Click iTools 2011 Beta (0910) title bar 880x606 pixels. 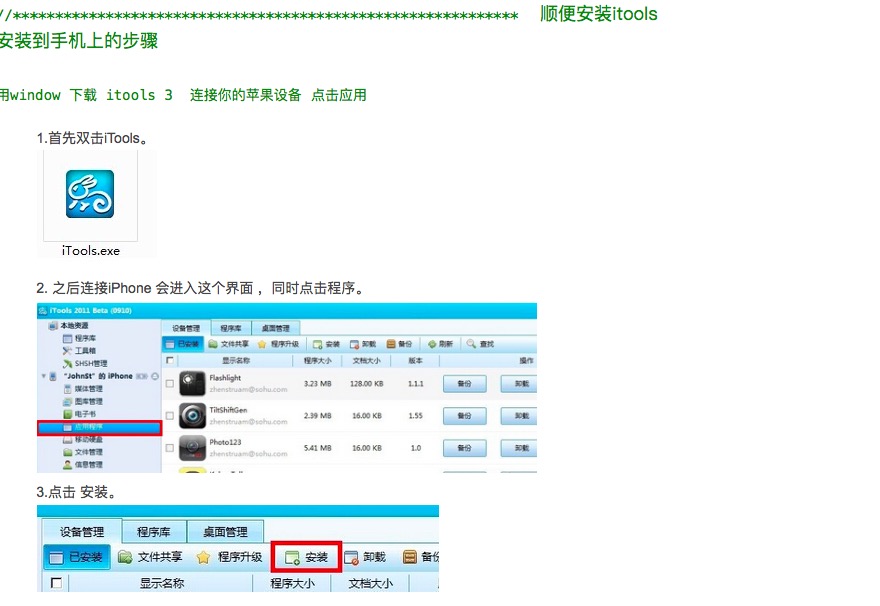(287, 310)
